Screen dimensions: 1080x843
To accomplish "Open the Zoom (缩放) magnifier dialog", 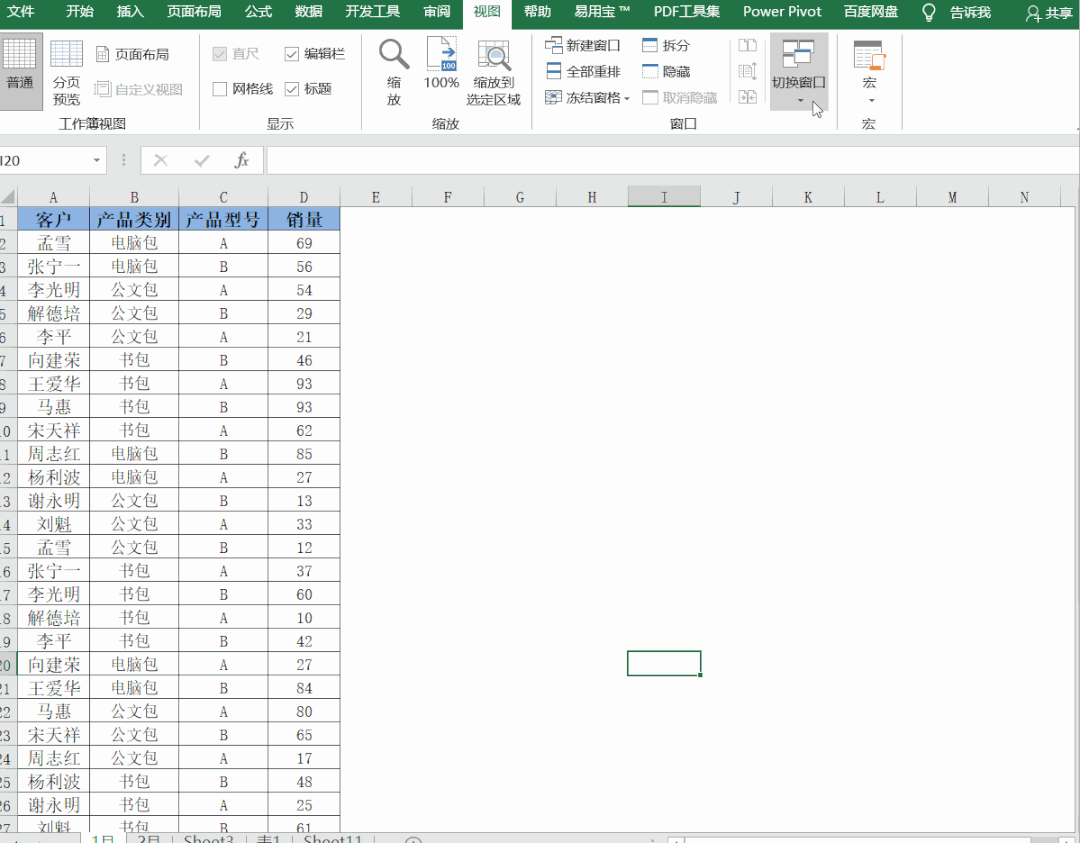I will pyautogui.click(x=394, y=72).
